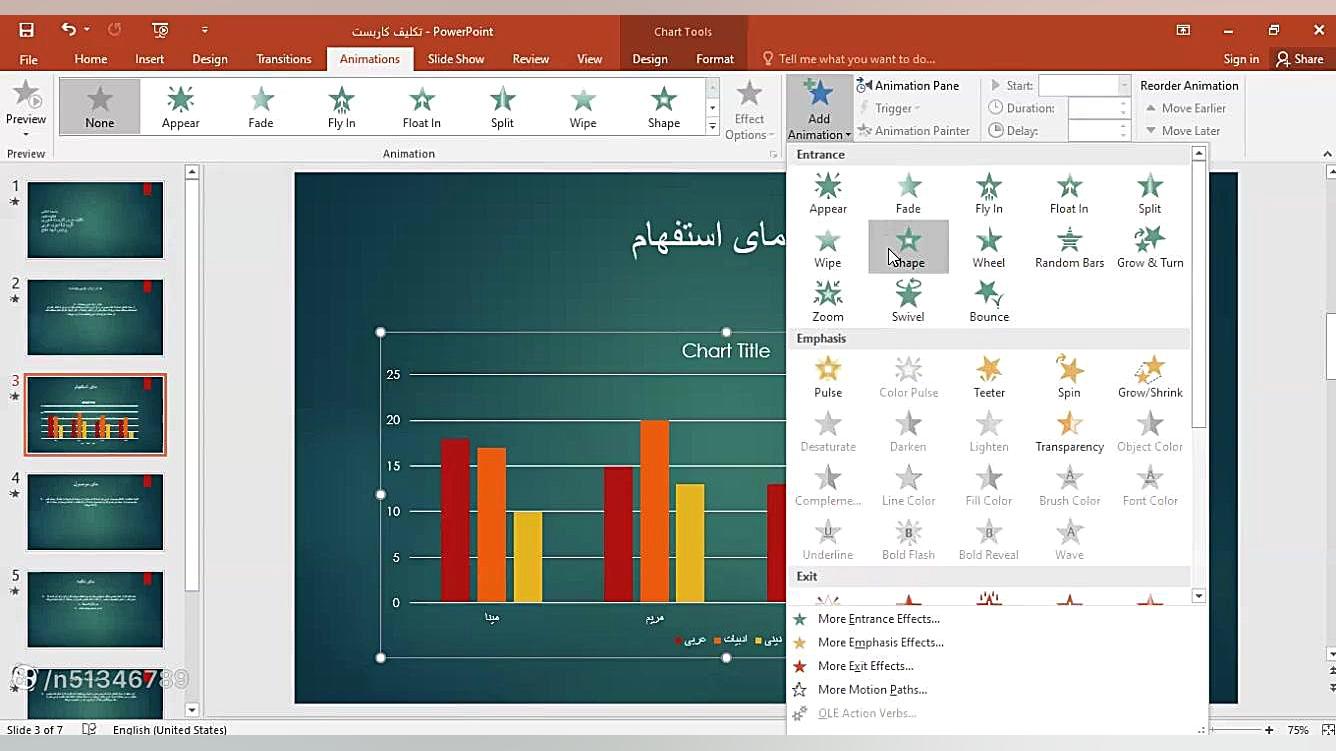The height and width of the screenshot is (751, 1336).
Task: Apply the Grow & Turn effect
Action: pos(1150,247)
